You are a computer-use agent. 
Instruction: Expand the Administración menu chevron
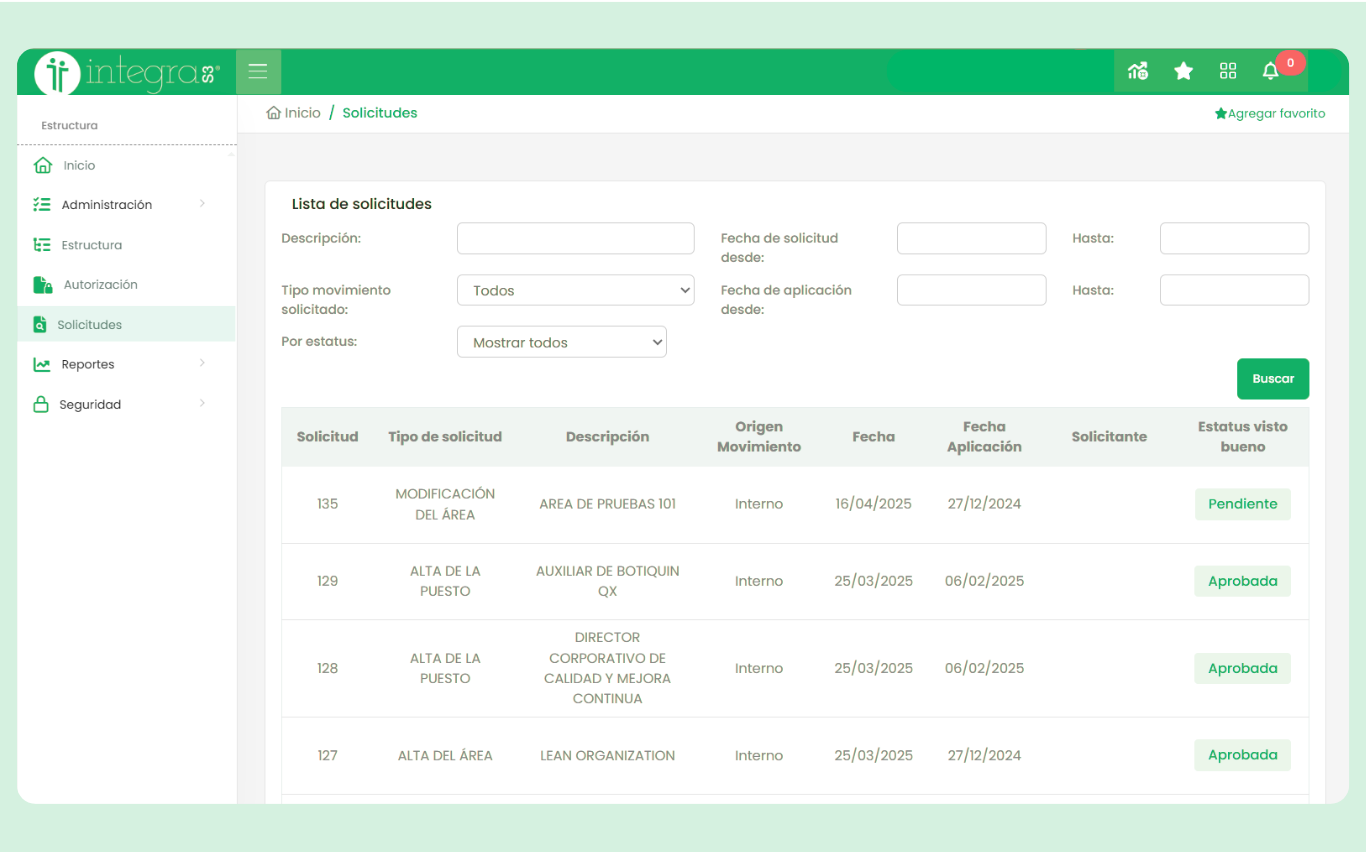[202, 204]
